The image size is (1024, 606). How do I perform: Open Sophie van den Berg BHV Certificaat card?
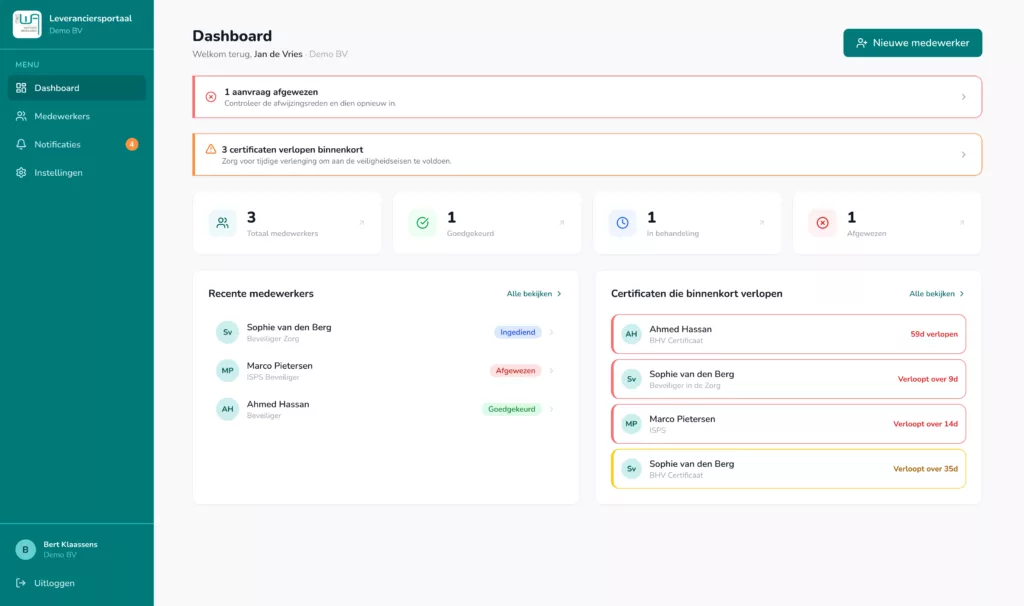(x=788, y=469)
